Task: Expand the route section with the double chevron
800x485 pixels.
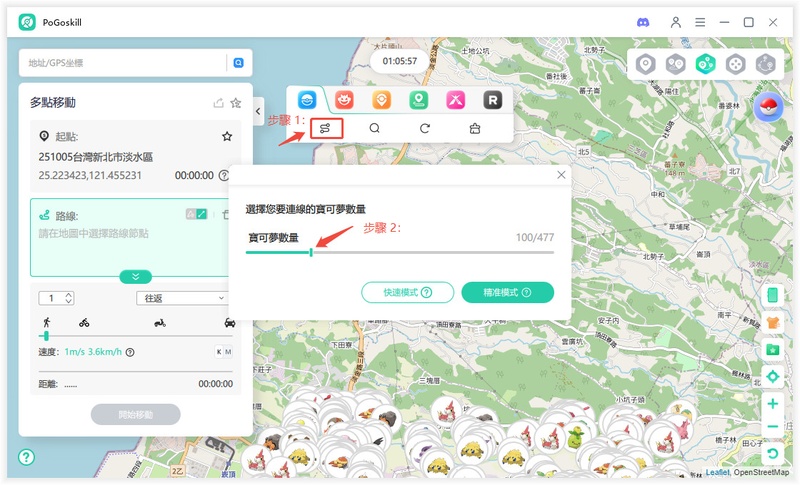Action: 135,276
